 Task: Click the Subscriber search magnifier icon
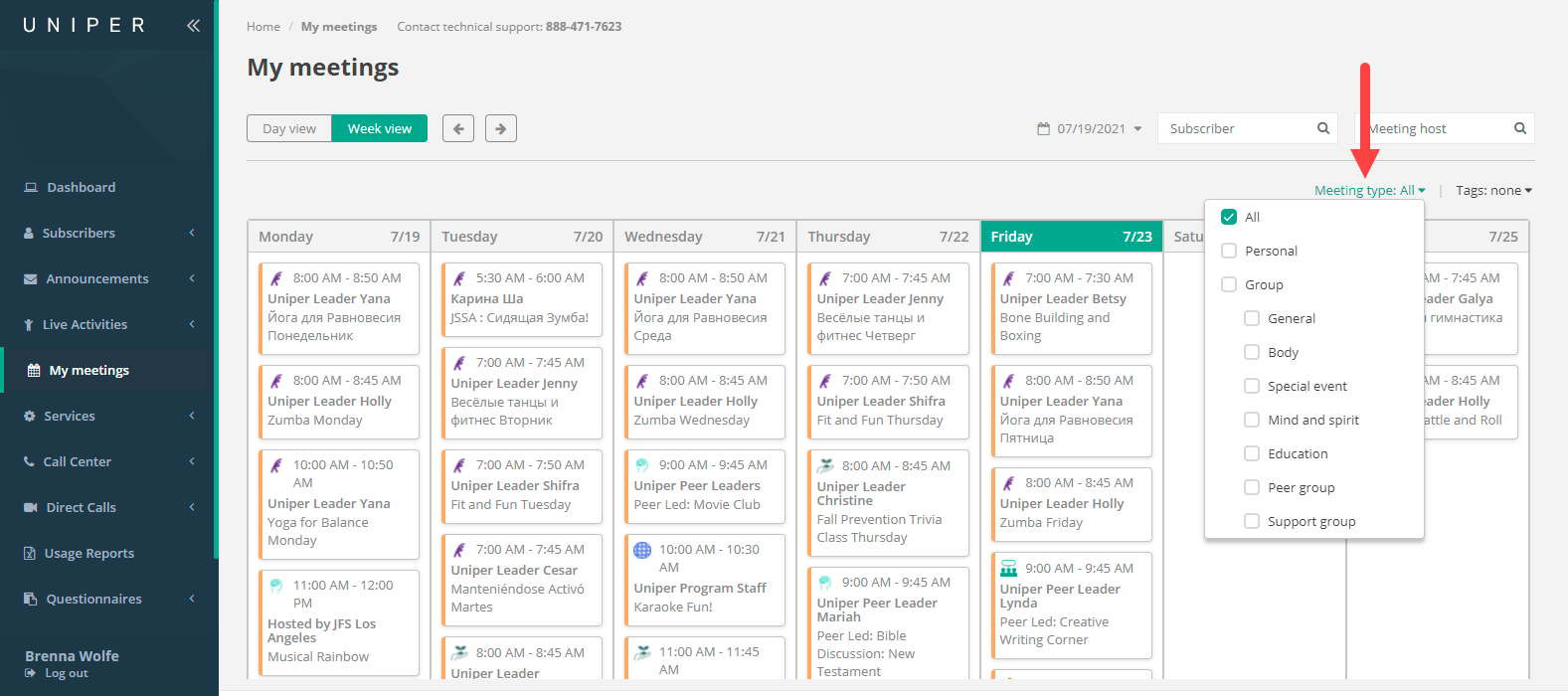1323,128
